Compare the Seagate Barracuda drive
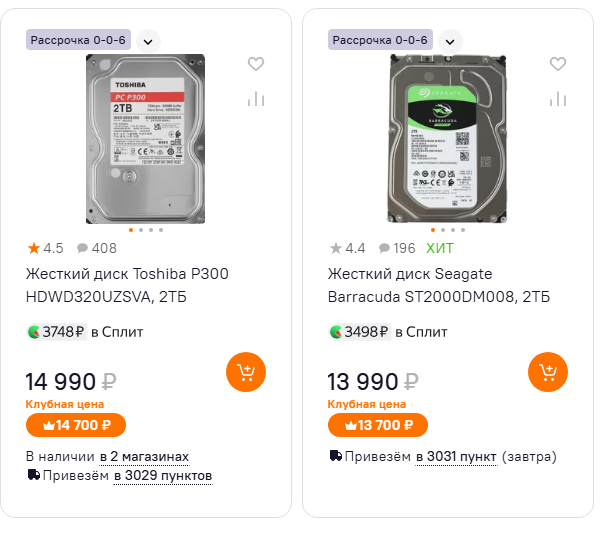 558,99
